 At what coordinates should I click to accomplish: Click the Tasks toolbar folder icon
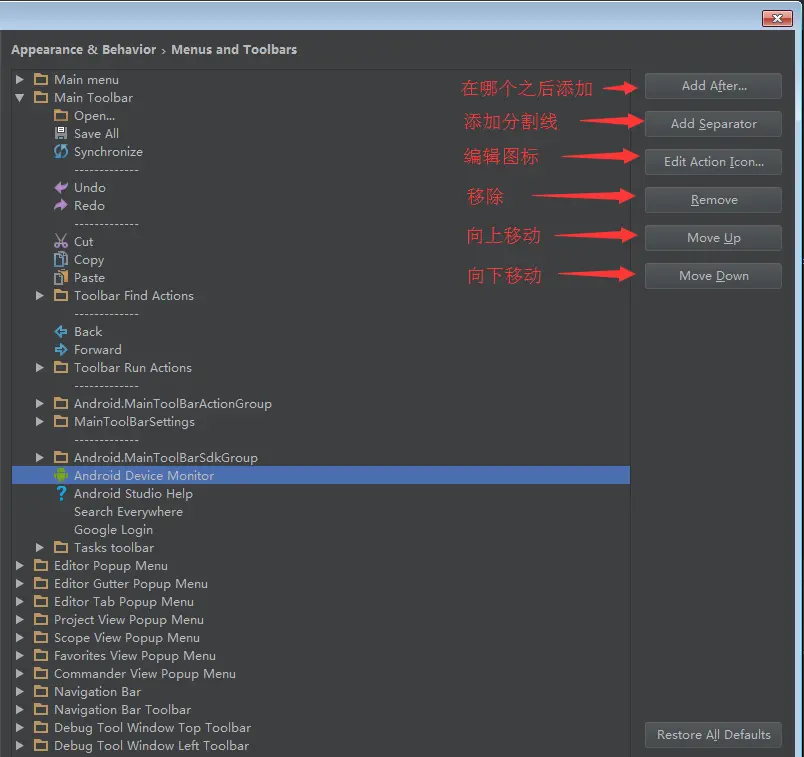point(61,547)
